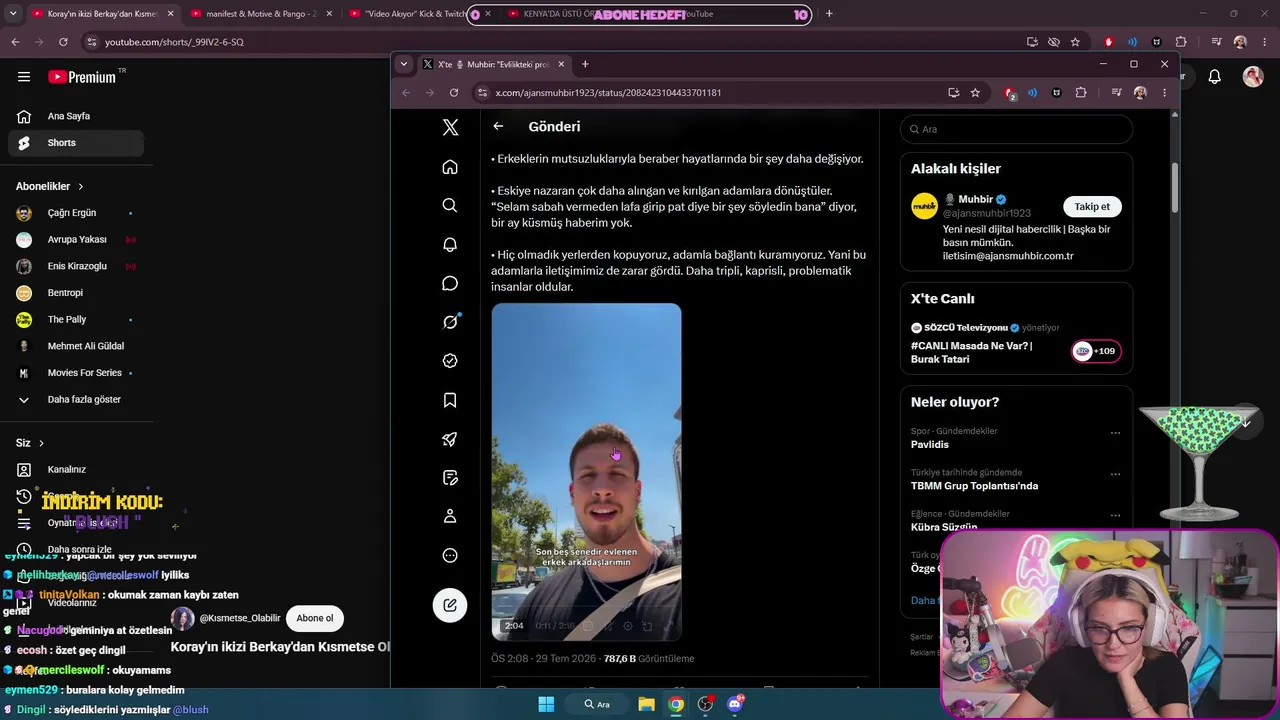Open File Explorer from taskbar
This screenshot has height=720, width=1280.
(646, 704)
